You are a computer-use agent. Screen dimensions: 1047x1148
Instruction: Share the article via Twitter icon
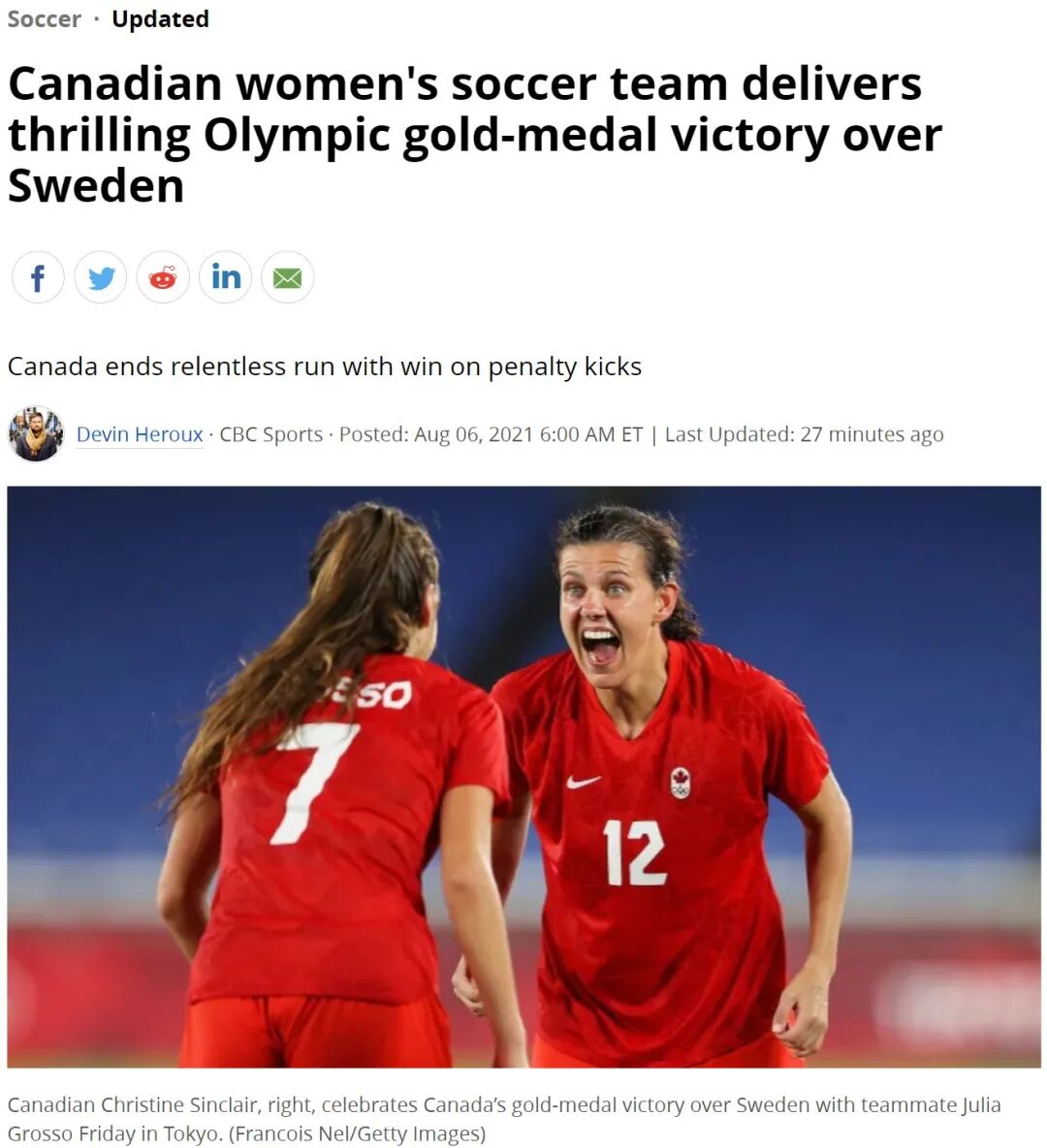(100, 277)
